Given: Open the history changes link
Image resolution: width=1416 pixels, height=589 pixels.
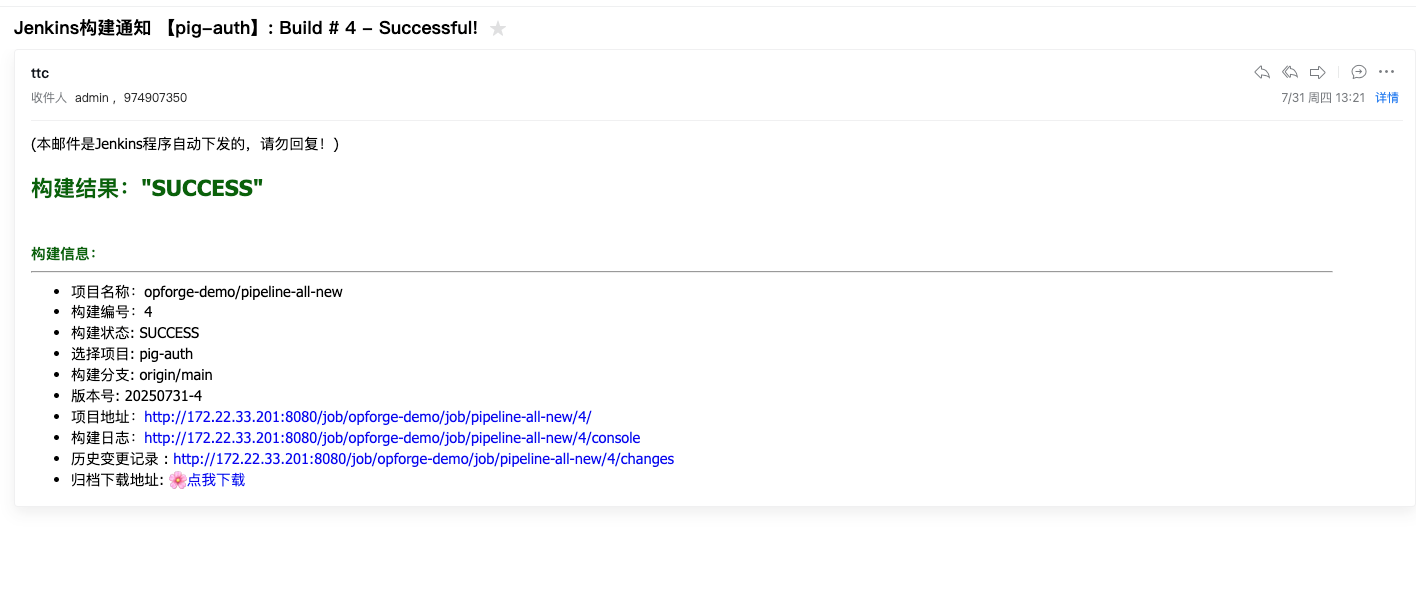Looking at the screenshot, I should (x=423, y=459).
